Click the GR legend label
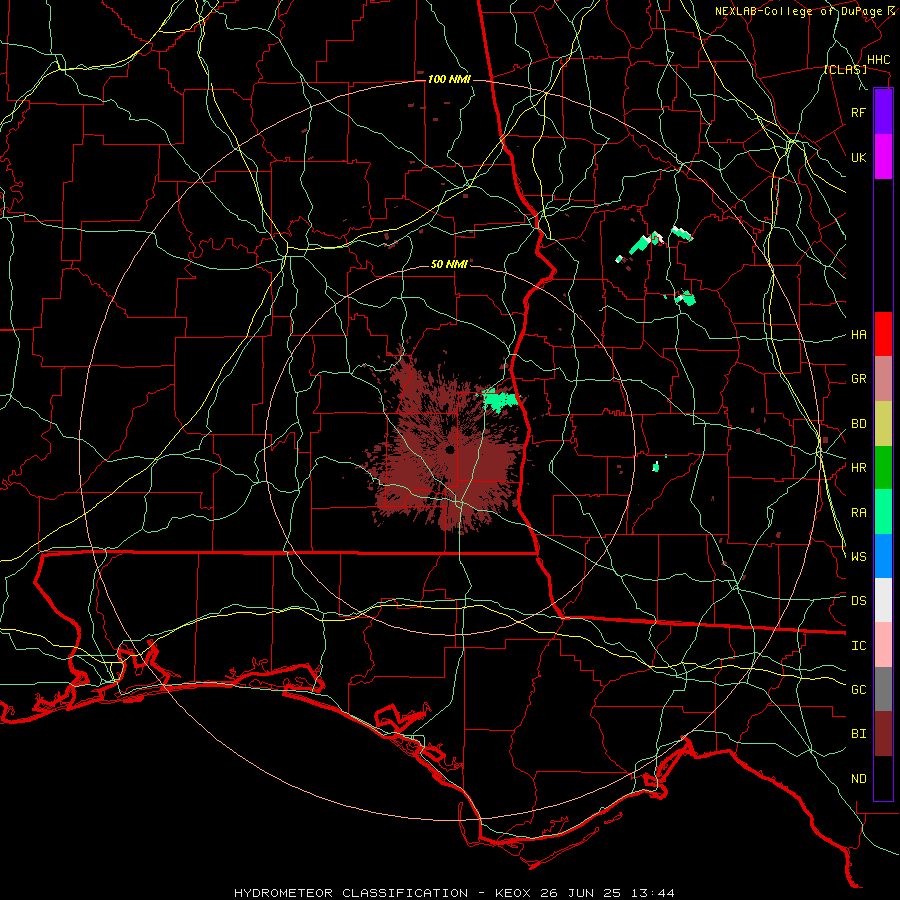900x900 pixels. pyautogui.click(x=858, y=379)
